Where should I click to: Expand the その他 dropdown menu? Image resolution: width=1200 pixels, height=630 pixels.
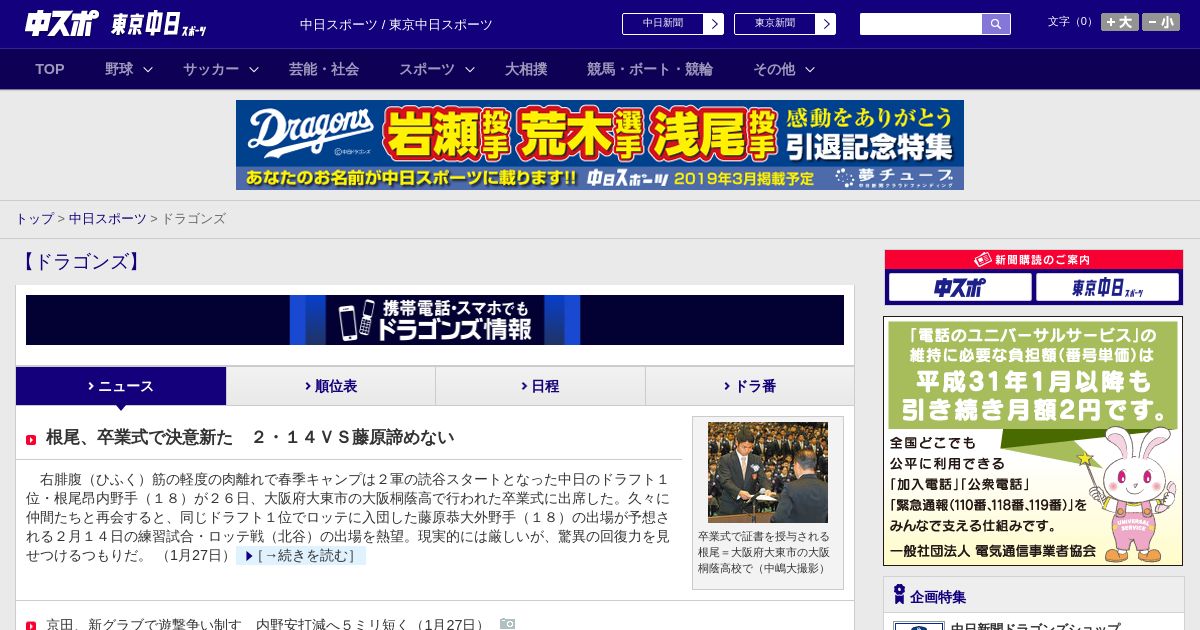[784, 69]
